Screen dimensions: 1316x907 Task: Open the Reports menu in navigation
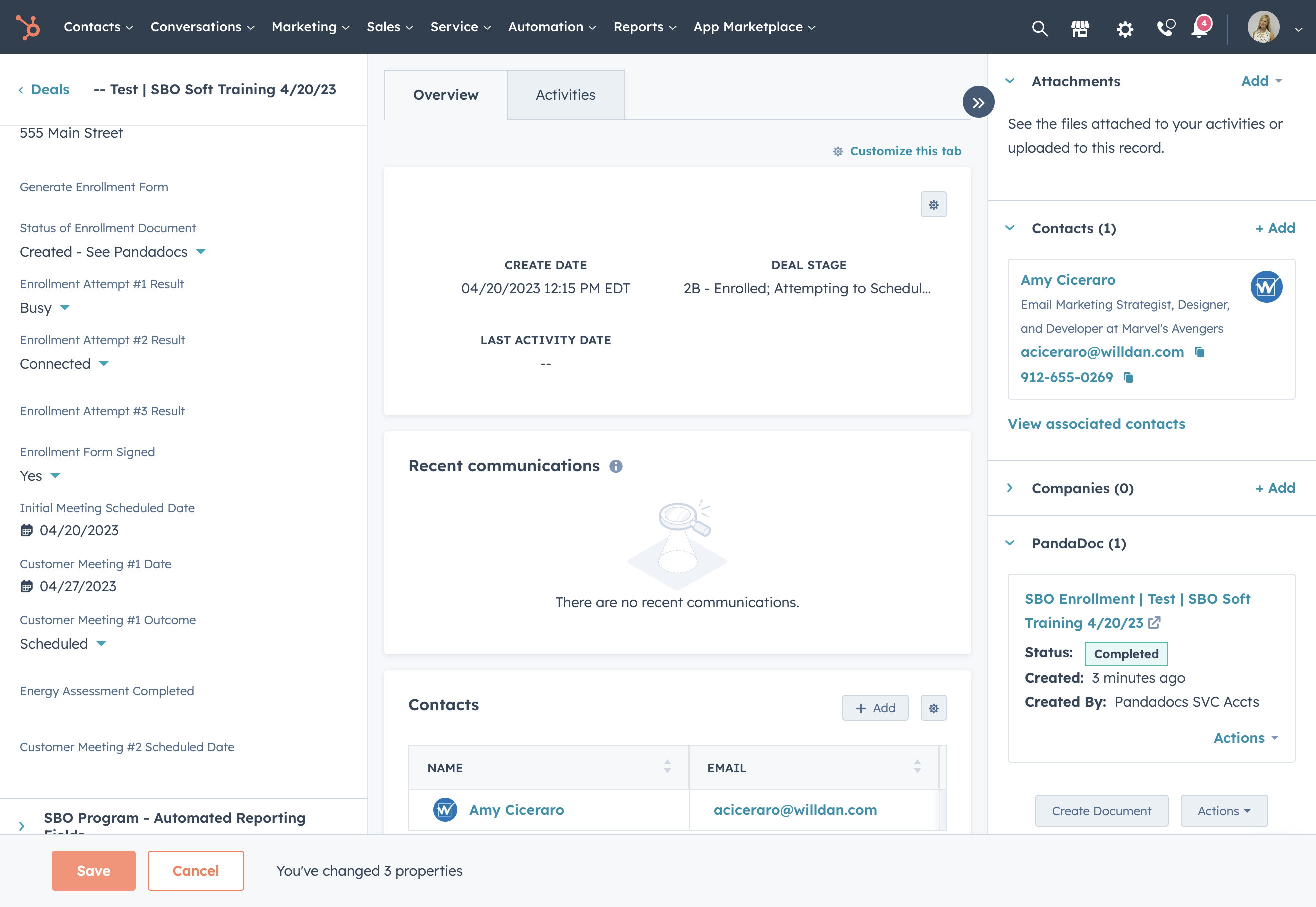(645, 27)
